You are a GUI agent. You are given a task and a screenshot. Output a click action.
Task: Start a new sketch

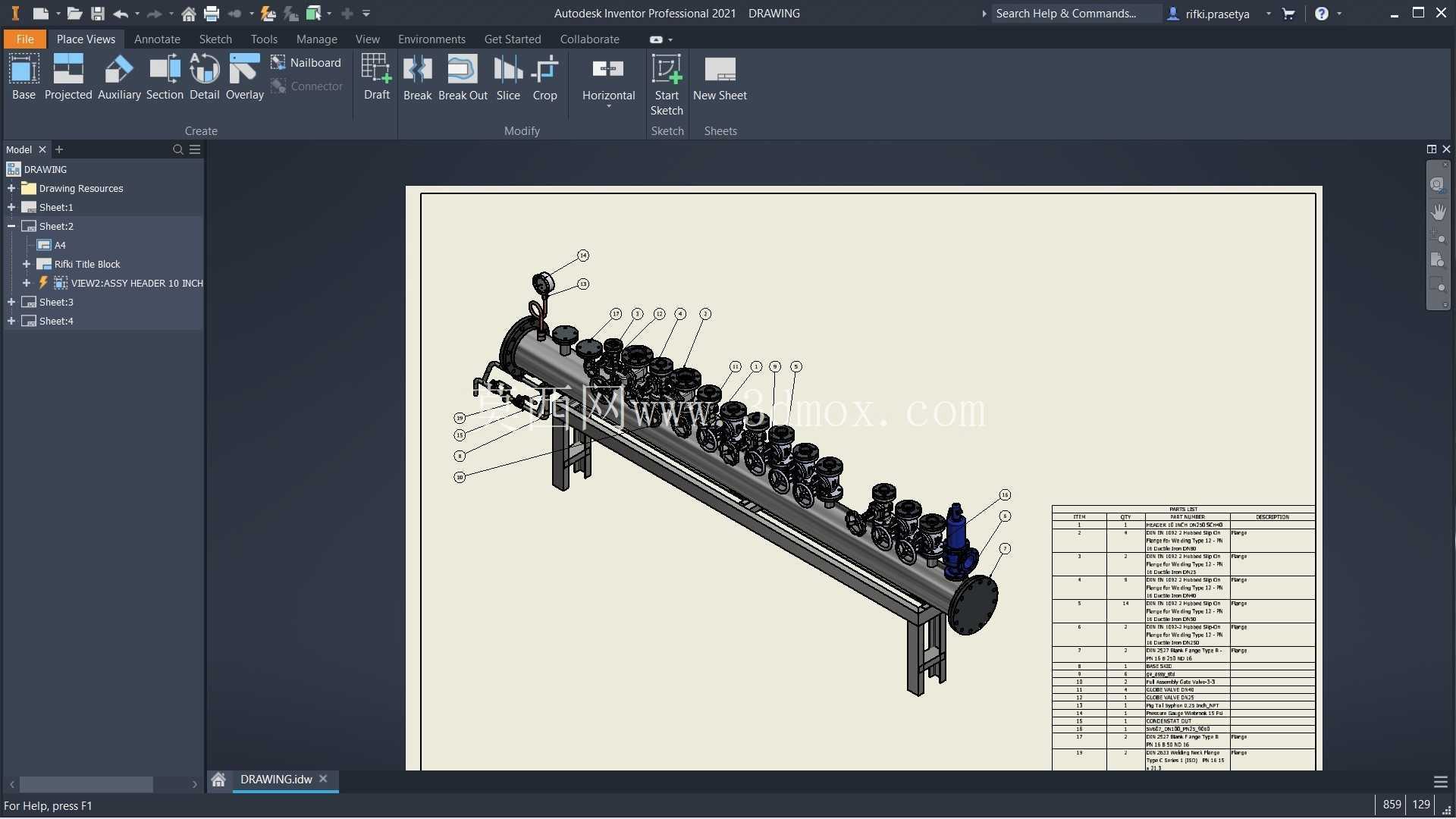pyautogui.click(x=667, y=84)
